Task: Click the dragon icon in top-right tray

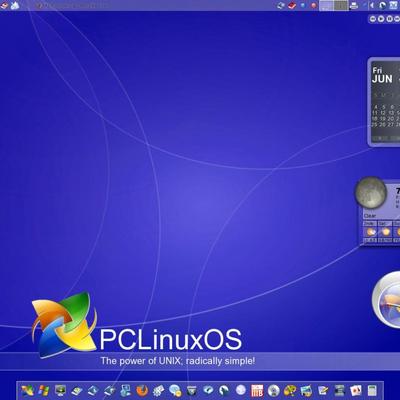Action: tap(383, 5)
